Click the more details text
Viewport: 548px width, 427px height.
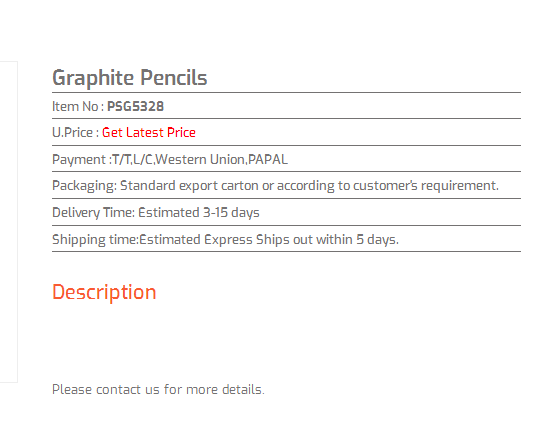pyautogui.click(x=225, y=389)
